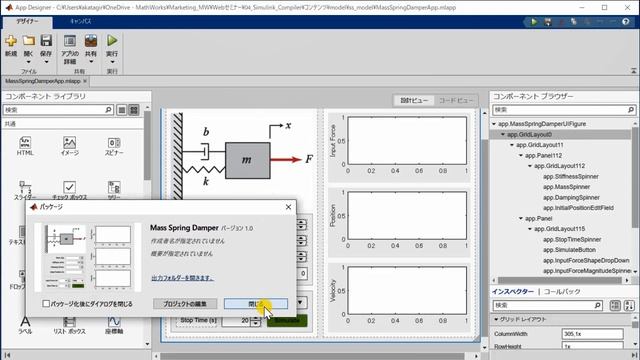Image resolution: width=640 pixels, height=360 pixels.
Task: Select app.SimulateButton in component browser
Action: click(569, 250)
